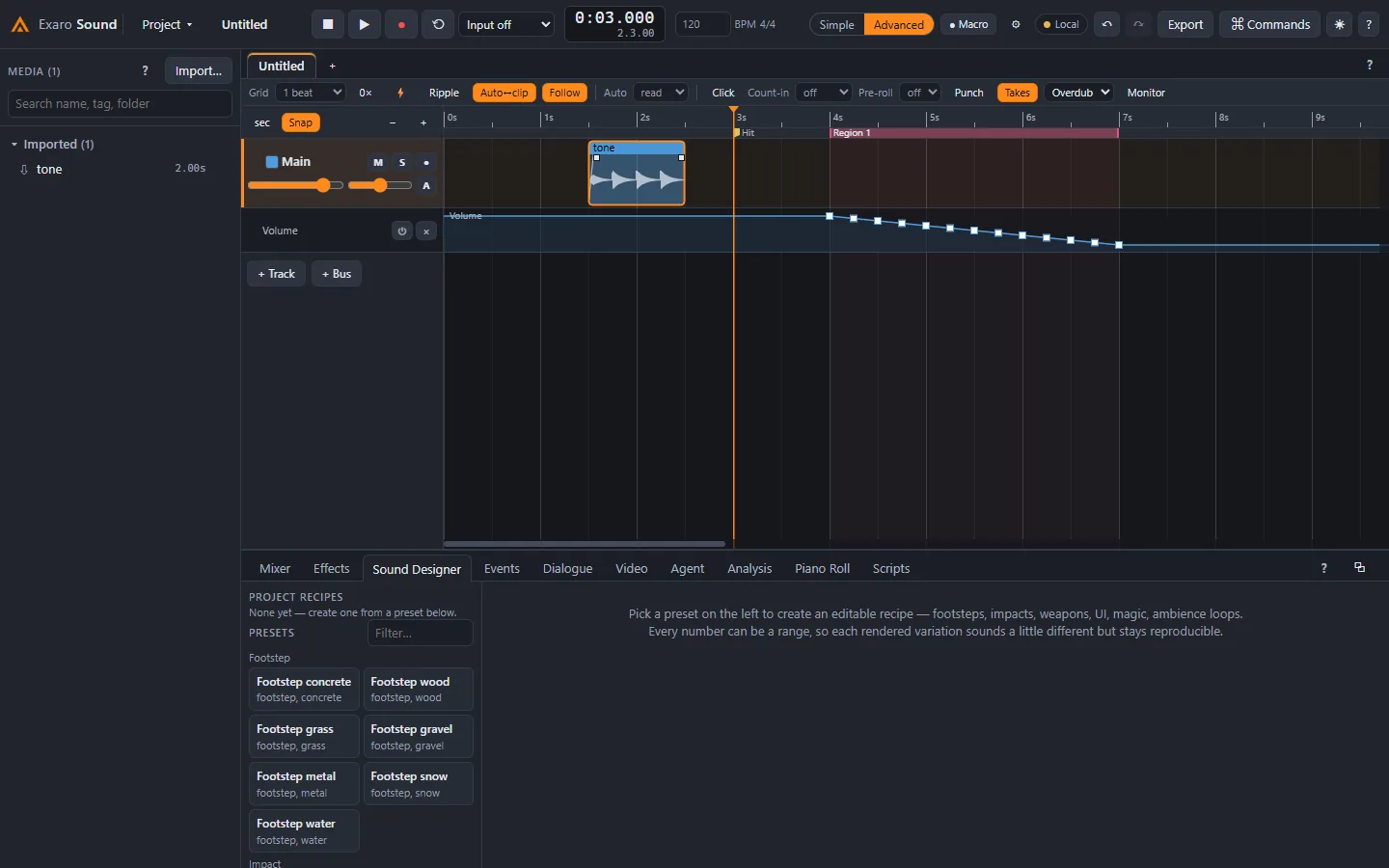Toggle the metronome Click
The image size is (1389, 868).
(723, 93)
